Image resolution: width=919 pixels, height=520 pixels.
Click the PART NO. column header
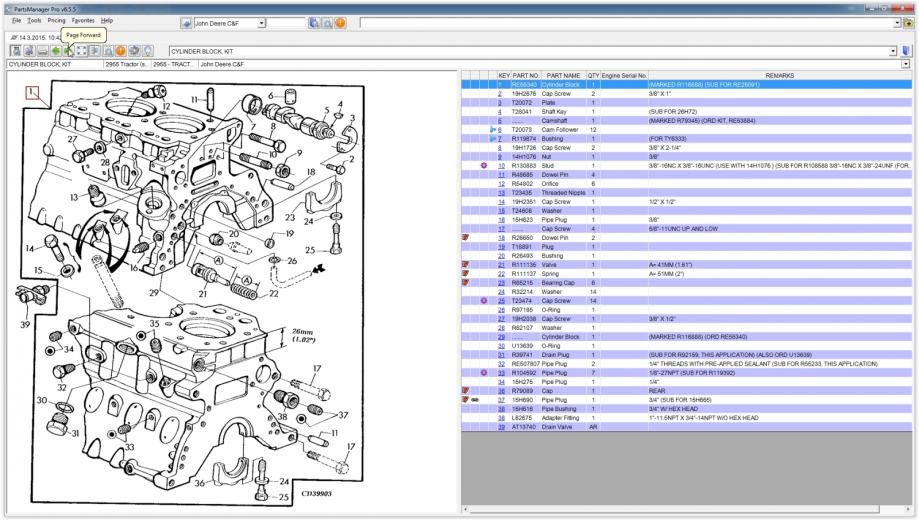pyautogui.click(x=526, y=76)
